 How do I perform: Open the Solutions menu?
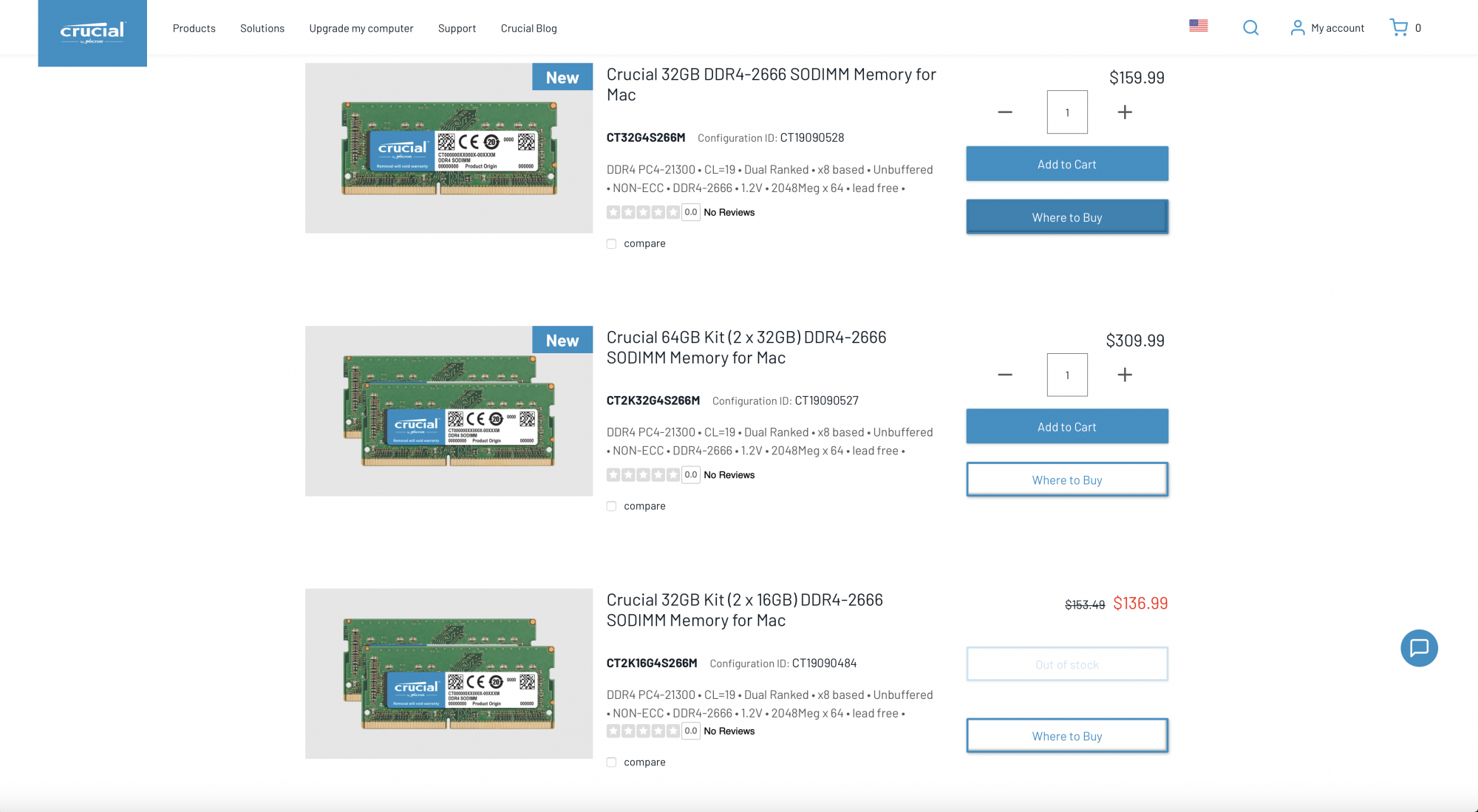click(x=262, y=28)
